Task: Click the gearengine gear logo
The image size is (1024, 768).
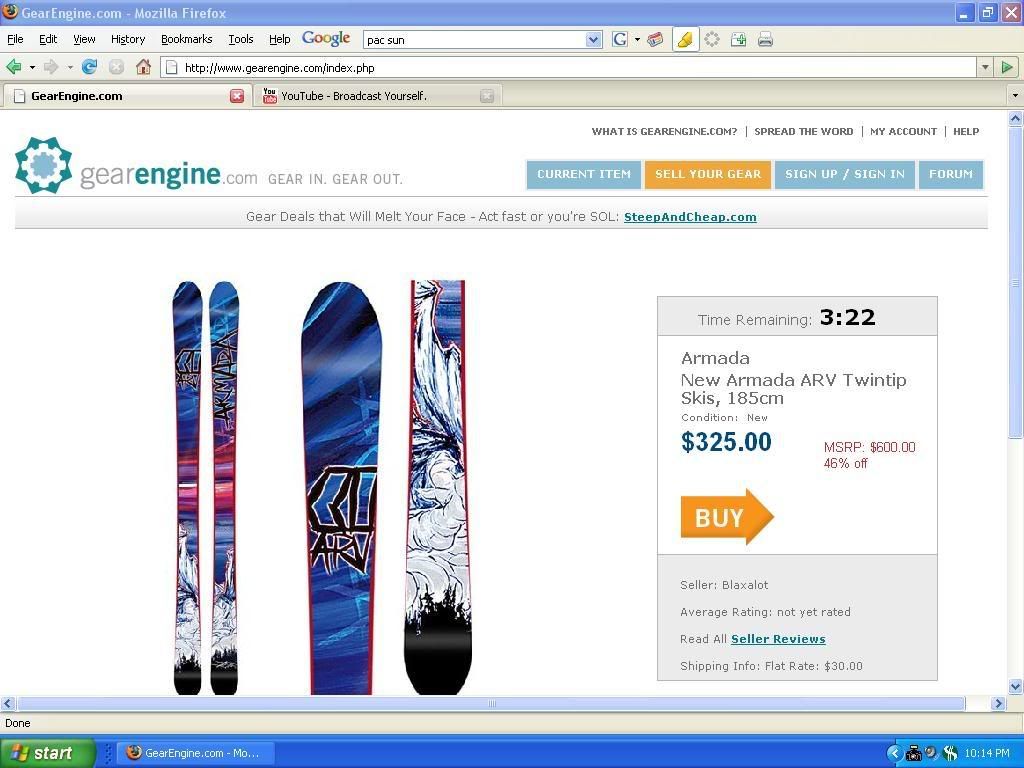Action: point(43,165)
